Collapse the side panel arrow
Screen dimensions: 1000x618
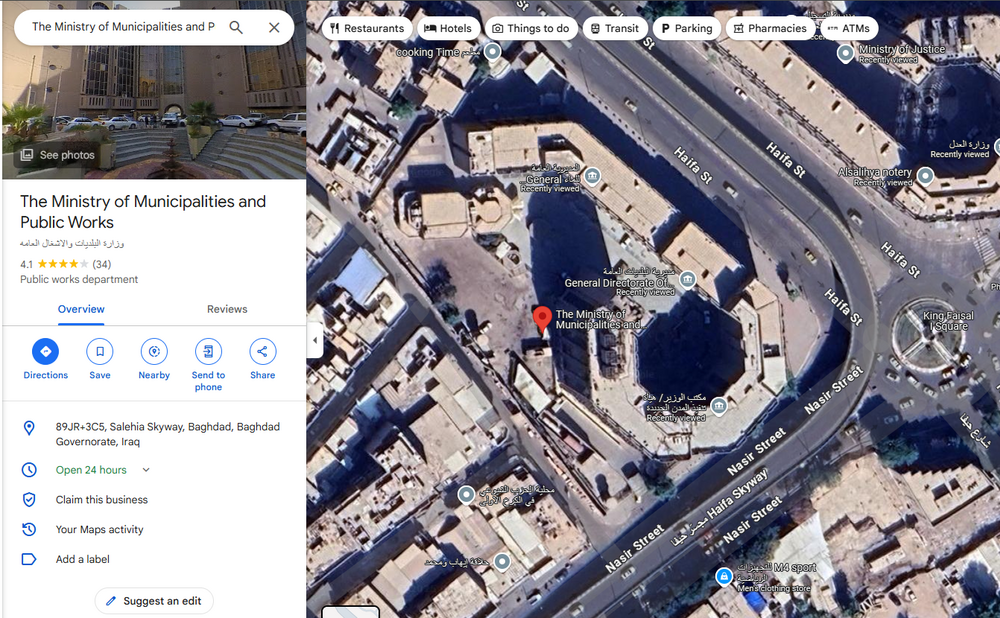click(x=315, y=340)
